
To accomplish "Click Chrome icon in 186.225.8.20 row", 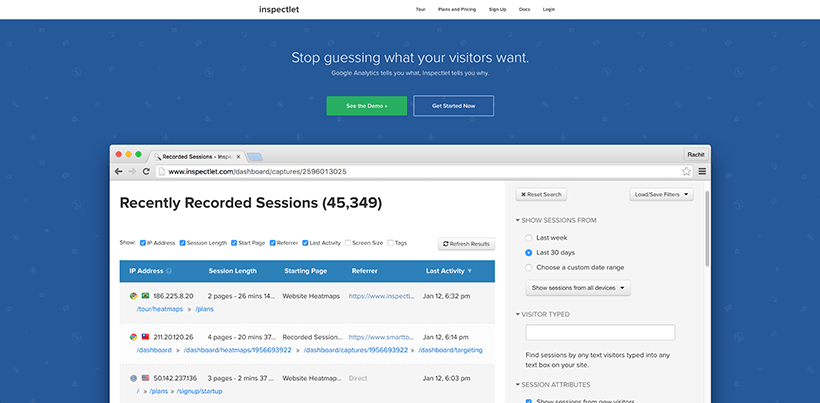I will click(x=133, y=296).
